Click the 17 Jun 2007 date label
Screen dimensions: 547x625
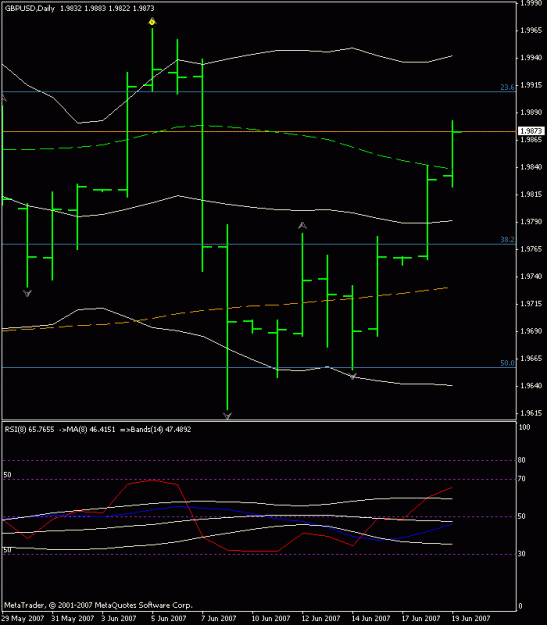click(x=421, y=618)
